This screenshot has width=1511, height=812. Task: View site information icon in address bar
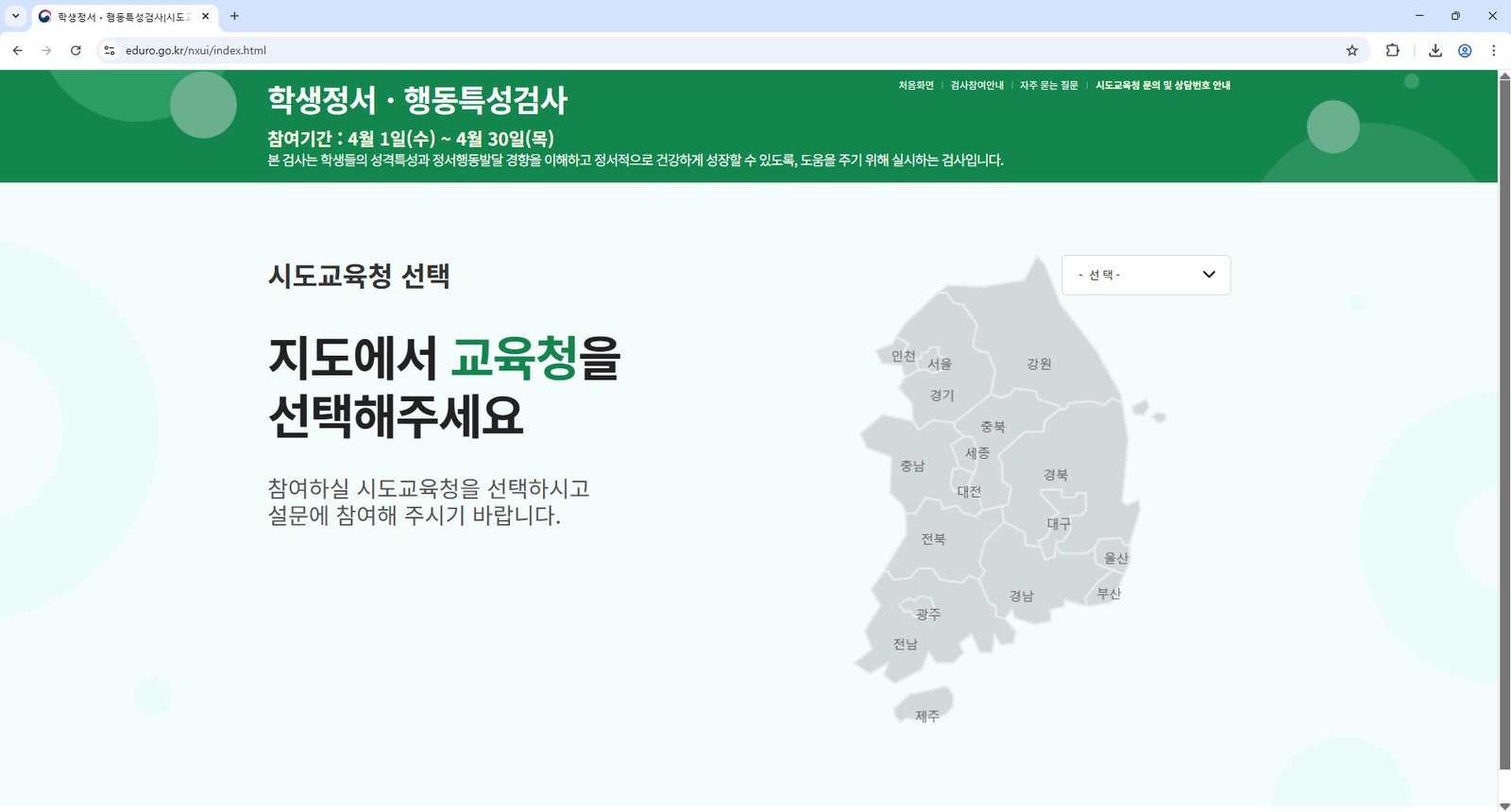click(x=110, y=51)
